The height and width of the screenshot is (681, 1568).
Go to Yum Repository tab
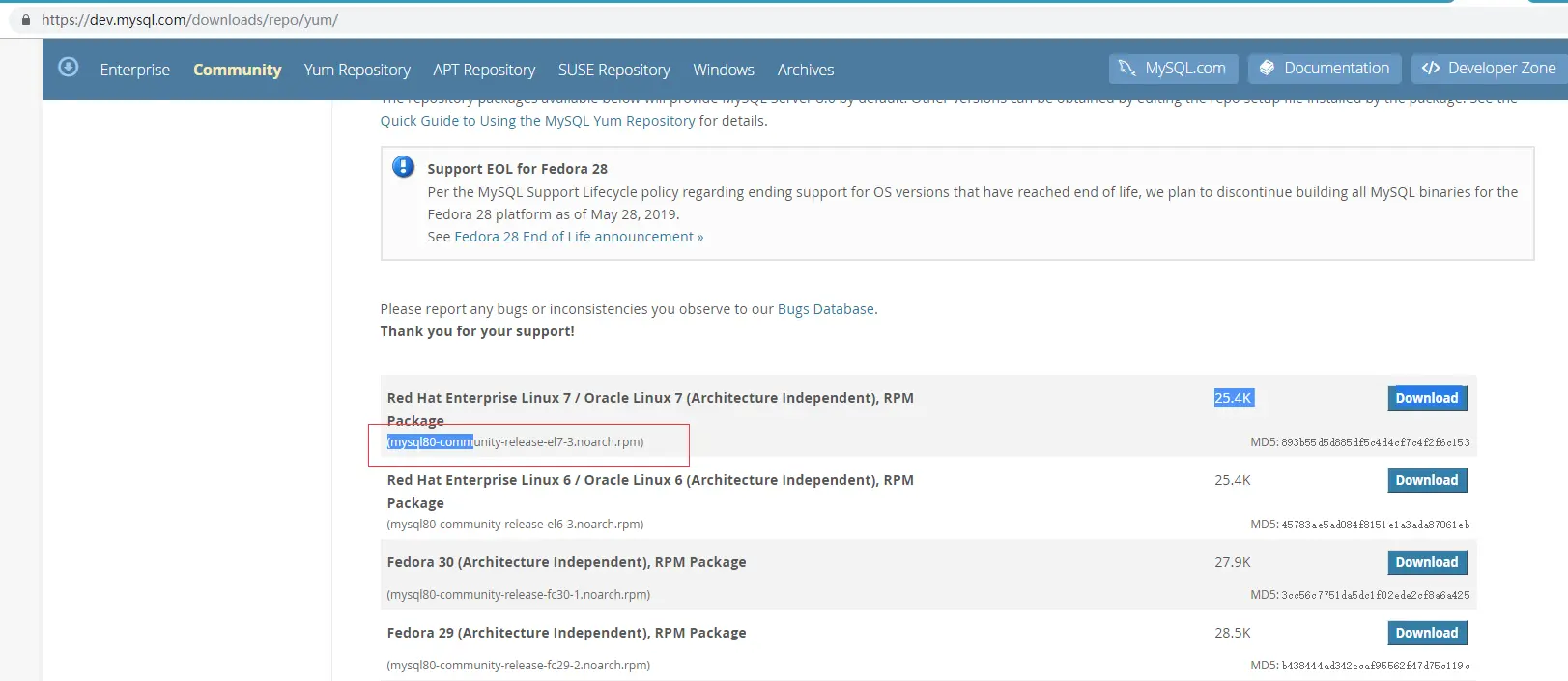[x=356, y=70]
